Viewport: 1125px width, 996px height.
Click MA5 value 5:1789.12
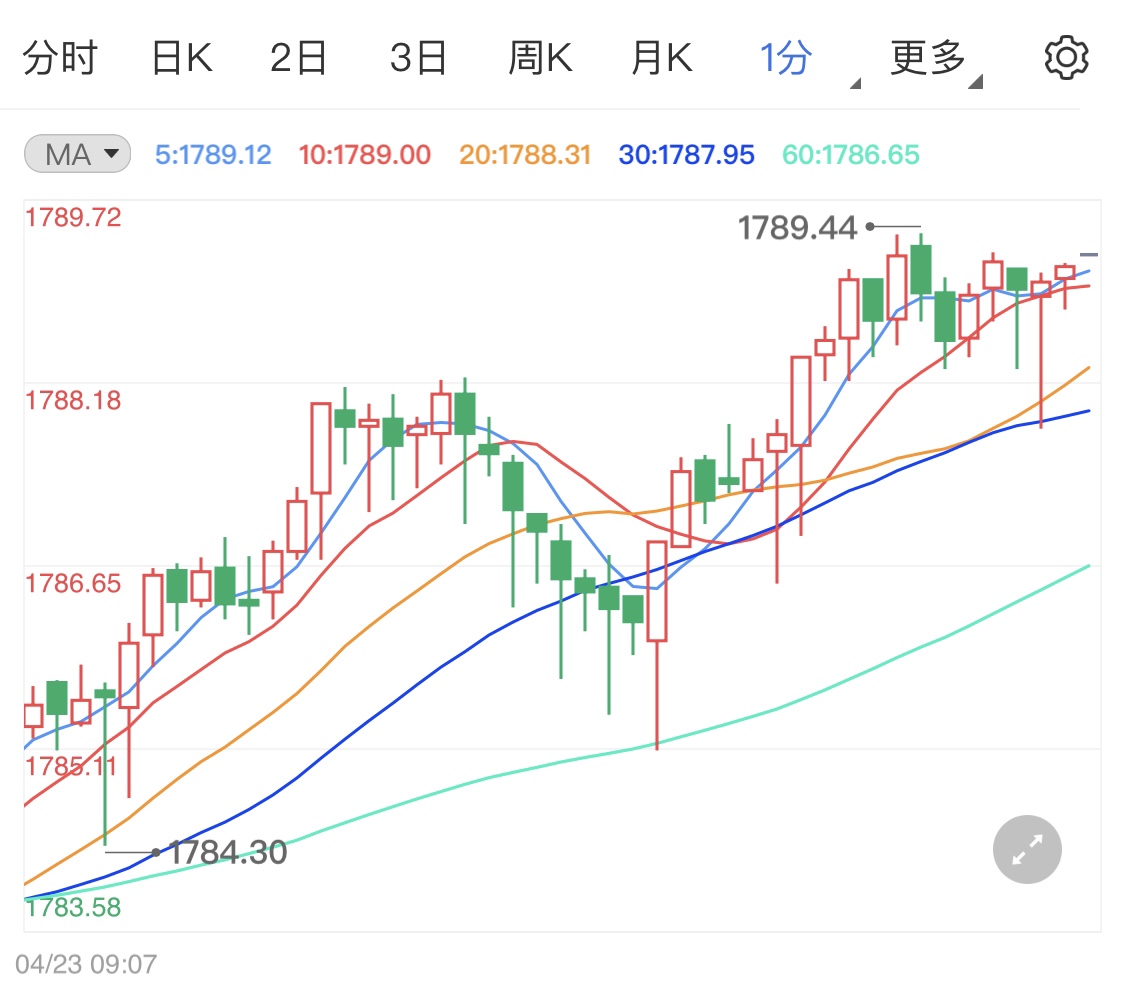[213, 154]
